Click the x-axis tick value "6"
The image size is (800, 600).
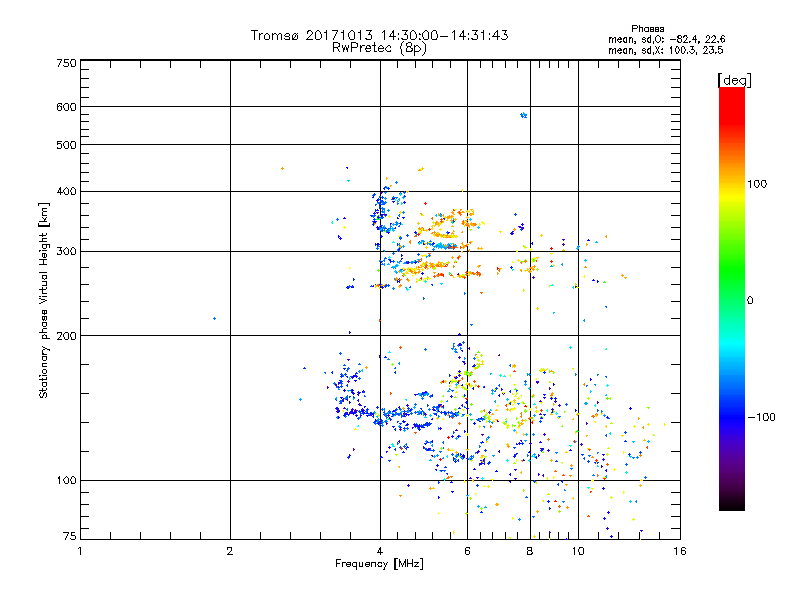click(467, 551)
